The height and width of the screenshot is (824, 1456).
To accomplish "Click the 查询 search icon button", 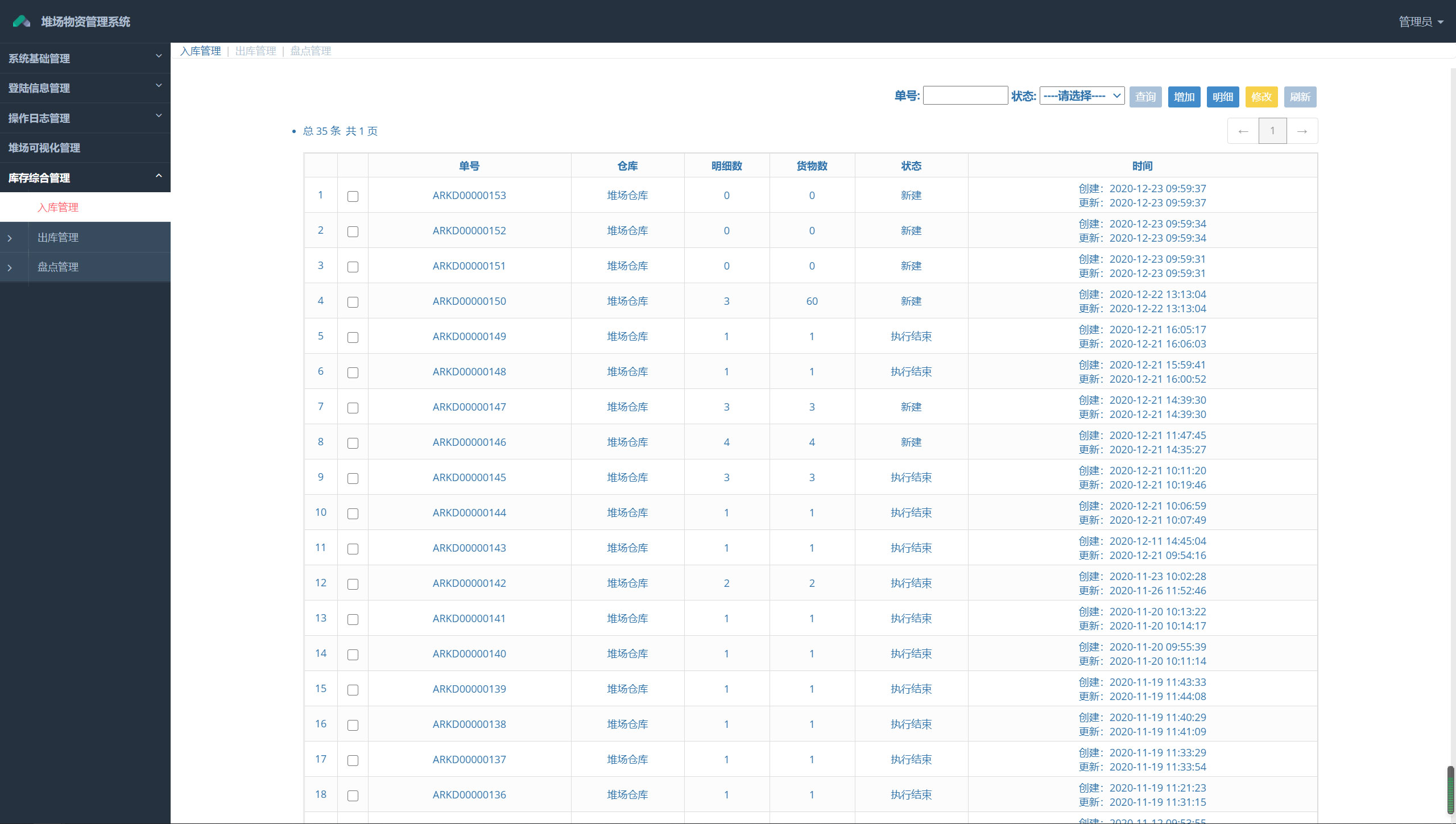I will pos(1145,97).
